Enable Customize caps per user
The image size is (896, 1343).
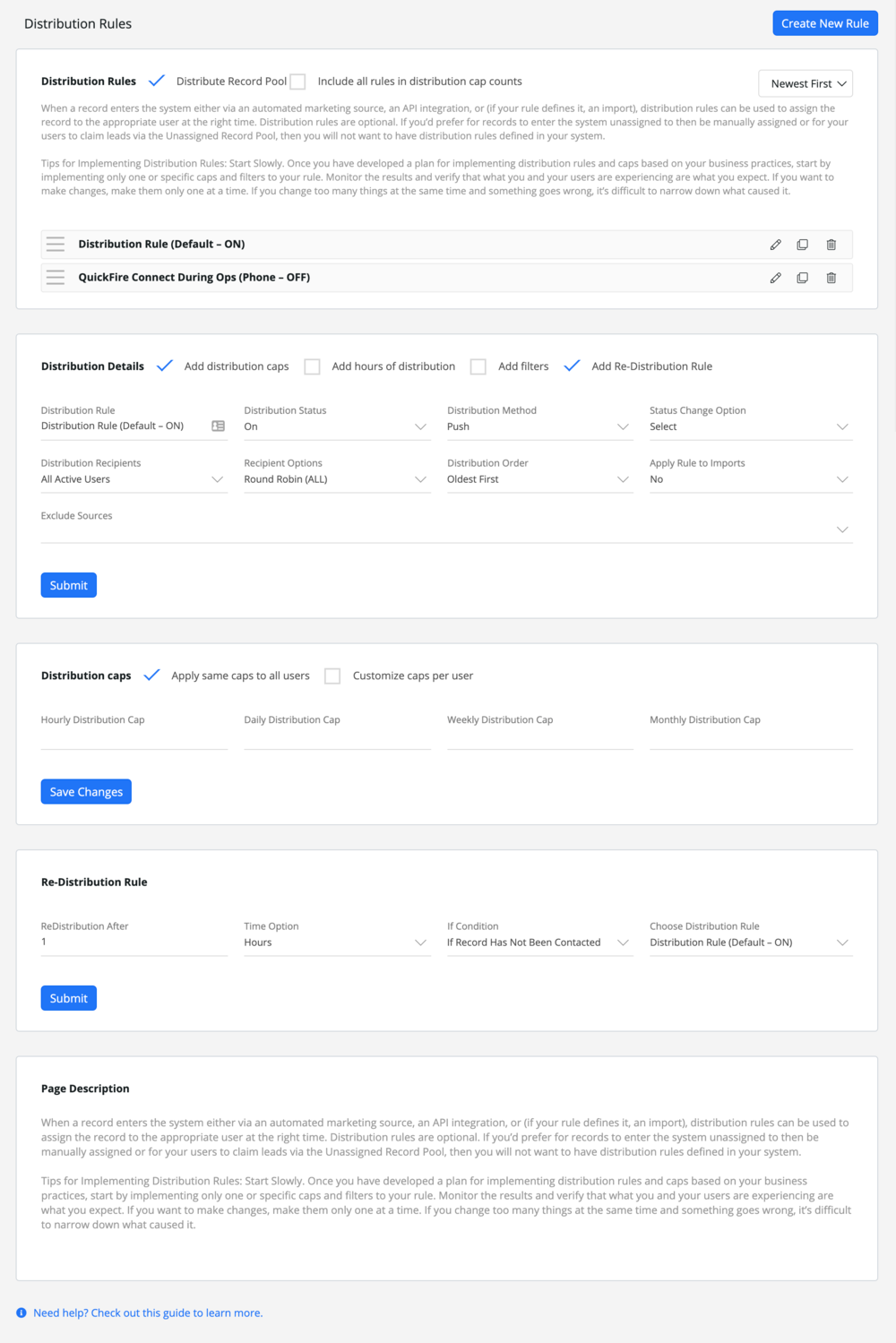[332, 676]
